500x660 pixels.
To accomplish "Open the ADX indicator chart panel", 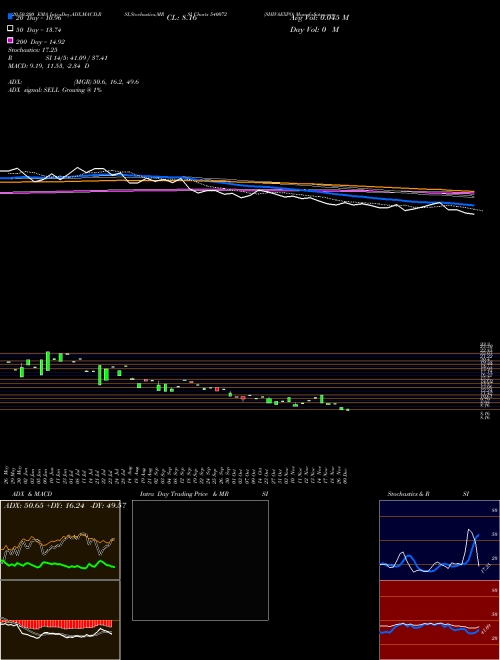I will [x=60, y=539].
